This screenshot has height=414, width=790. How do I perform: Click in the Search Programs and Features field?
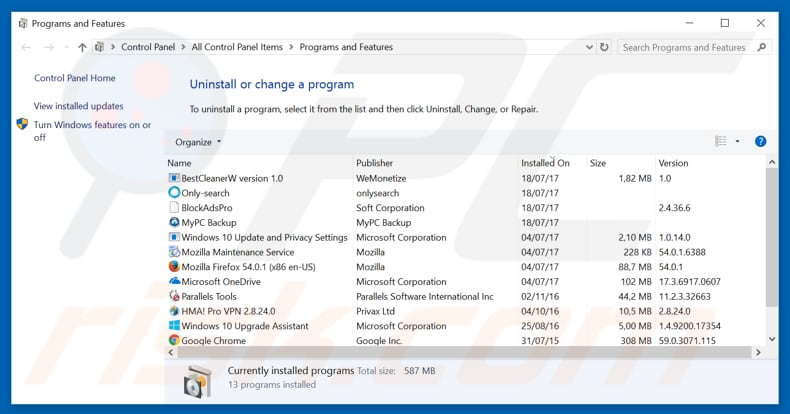pos(685,47)
